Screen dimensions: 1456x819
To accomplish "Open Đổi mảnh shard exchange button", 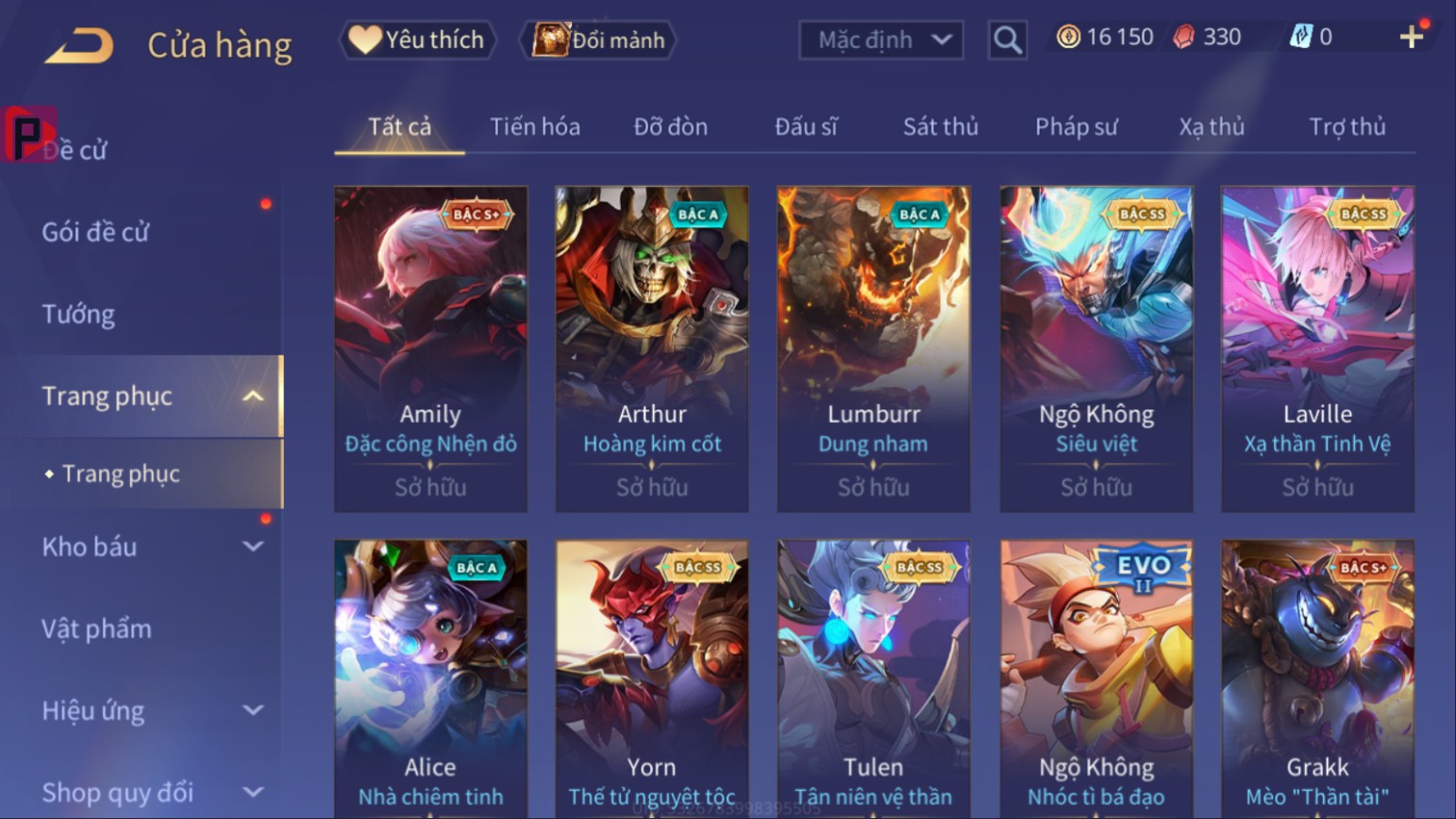I will point(598,40).
